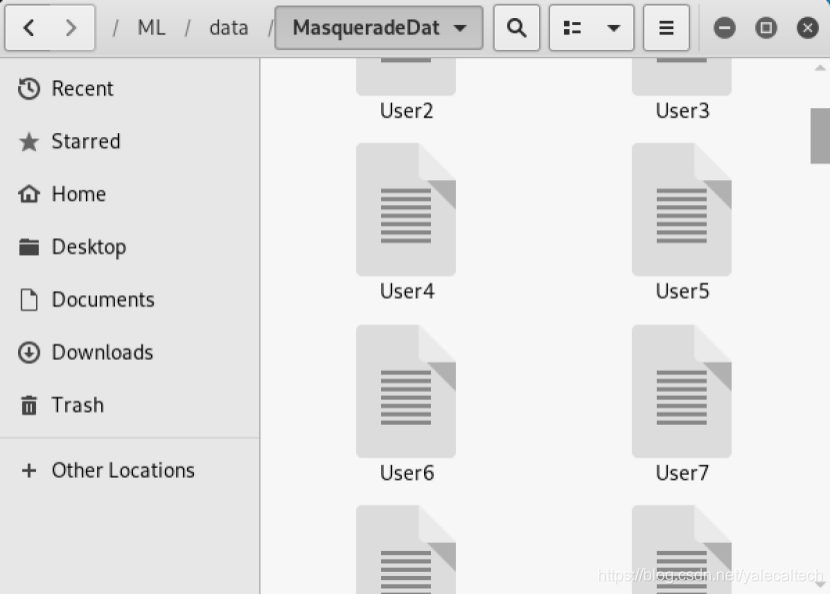Viewport: 832px width, 594px height.
Task: Click the plus icon beside Other Locations
Action: tap(29, 470)
